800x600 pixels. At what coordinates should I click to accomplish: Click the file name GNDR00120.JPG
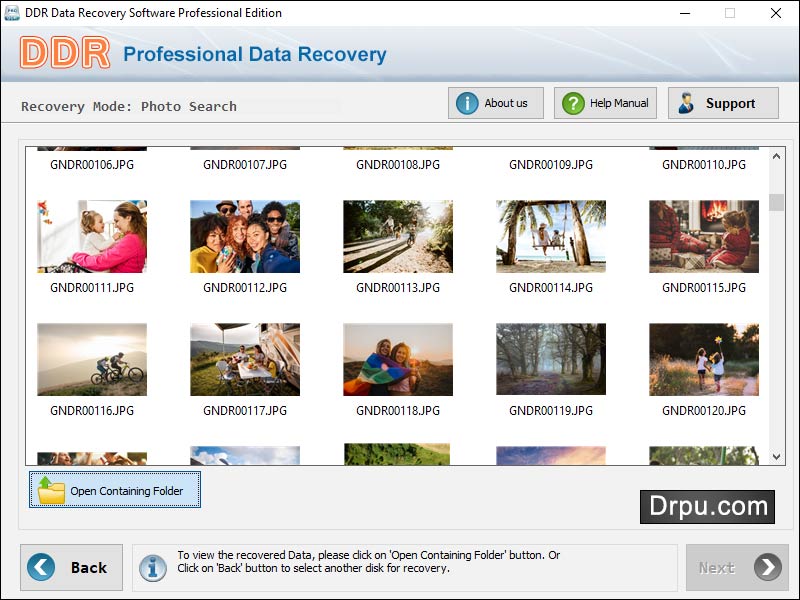pyautogui.click(x=704, y=411)
